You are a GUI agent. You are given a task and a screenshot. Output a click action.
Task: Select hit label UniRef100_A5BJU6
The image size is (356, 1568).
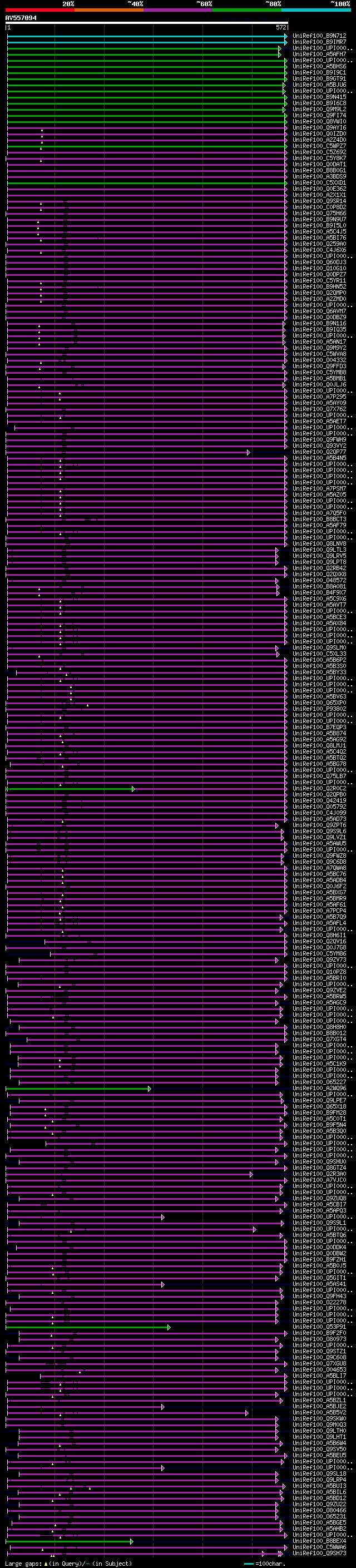click(319, 85)
